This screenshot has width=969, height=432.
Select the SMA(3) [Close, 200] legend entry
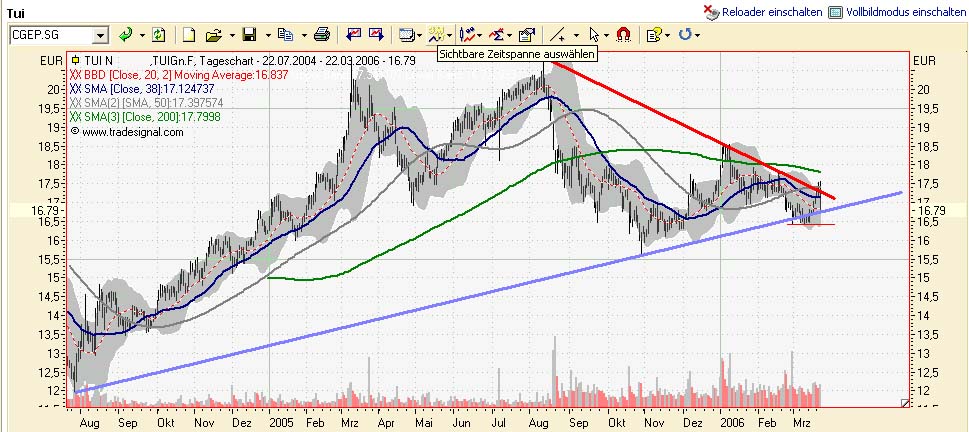(x=145, y=117)
